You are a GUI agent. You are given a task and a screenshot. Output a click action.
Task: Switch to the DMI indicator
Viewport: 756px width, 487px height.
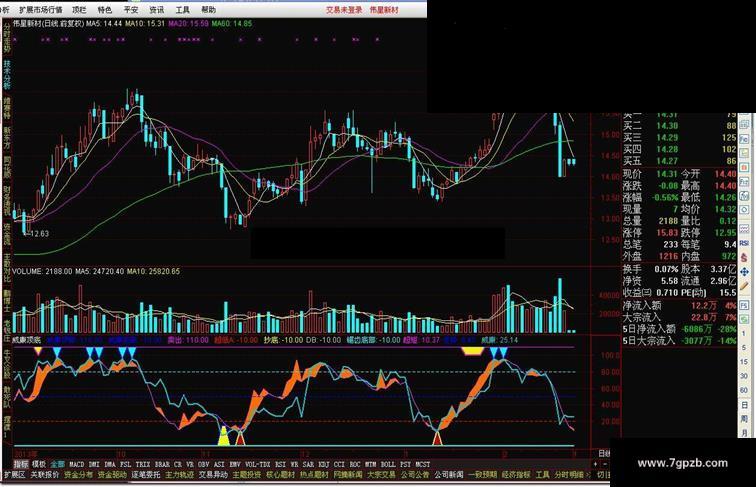(x=94, y=464)
